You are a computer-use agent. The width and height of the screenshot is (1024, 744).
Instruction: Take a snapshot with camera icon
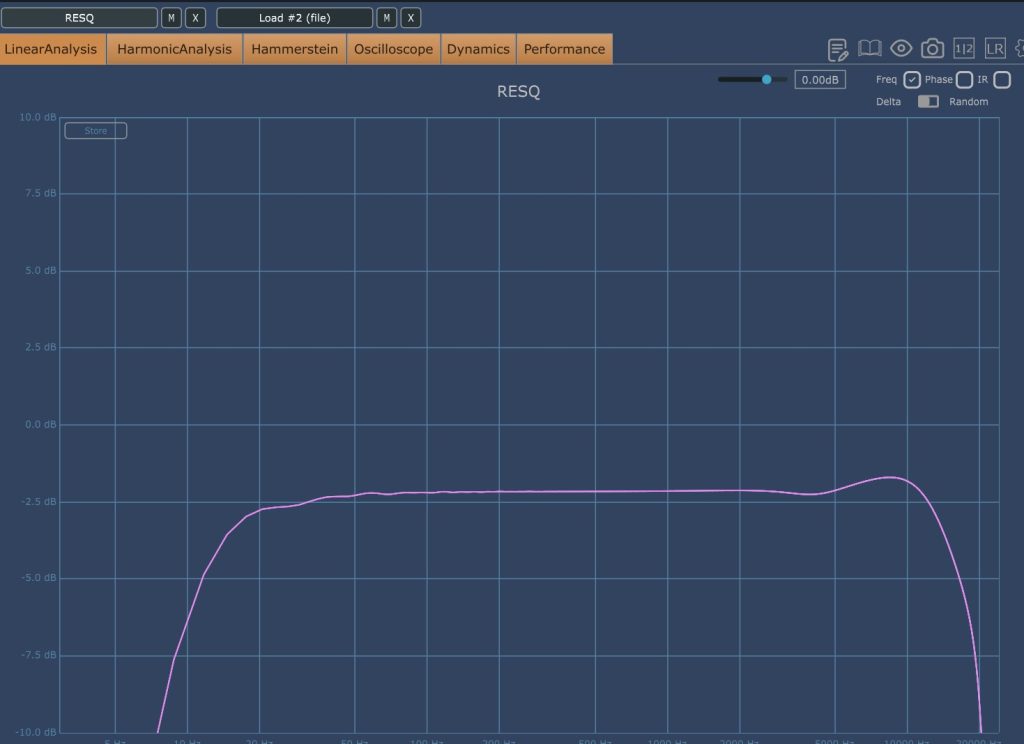[x=932, y=49]
